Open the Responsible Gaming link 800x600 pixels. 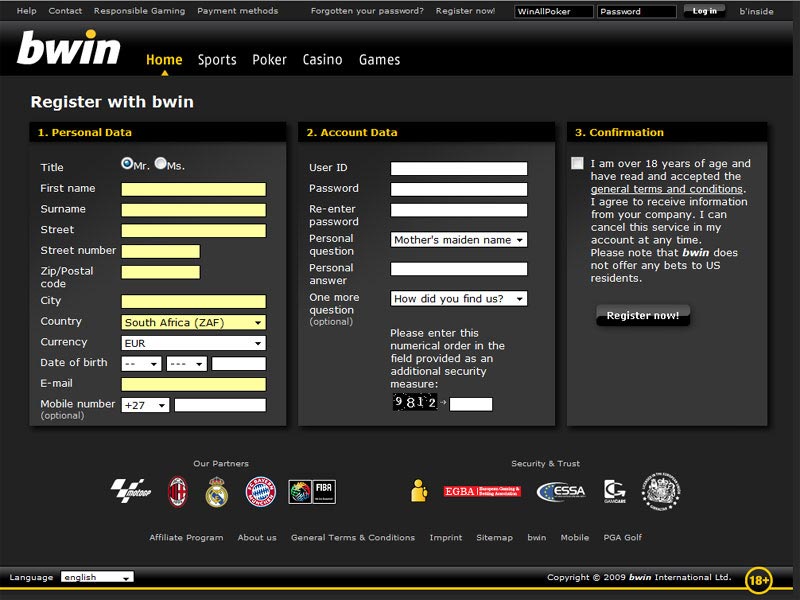click(x=139, y=11)
